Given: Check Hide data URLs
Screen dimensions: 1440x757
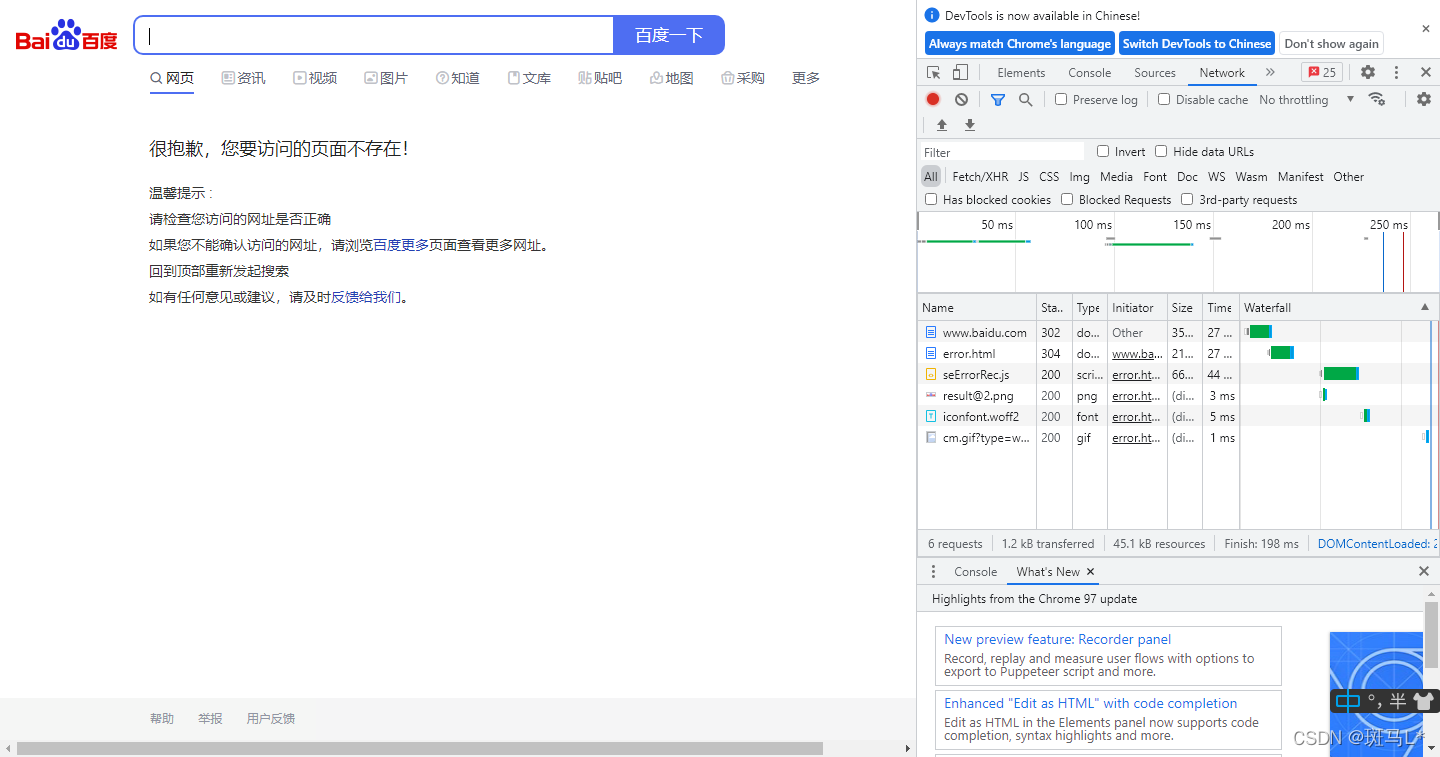Looking at the screenshot, I should (x=1161, y=151).
